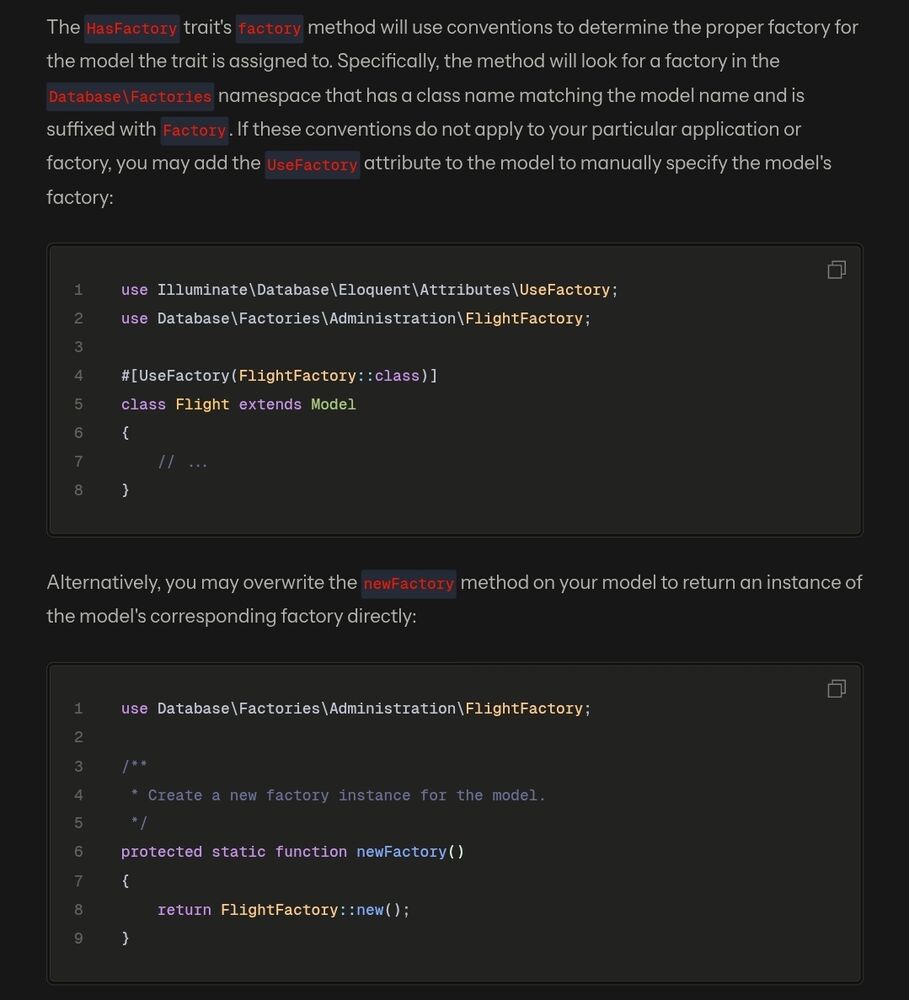Click the HasFactory inline code in the paragraph
The height and width of the screenshot is (1000, 909).
coord(131,28)
